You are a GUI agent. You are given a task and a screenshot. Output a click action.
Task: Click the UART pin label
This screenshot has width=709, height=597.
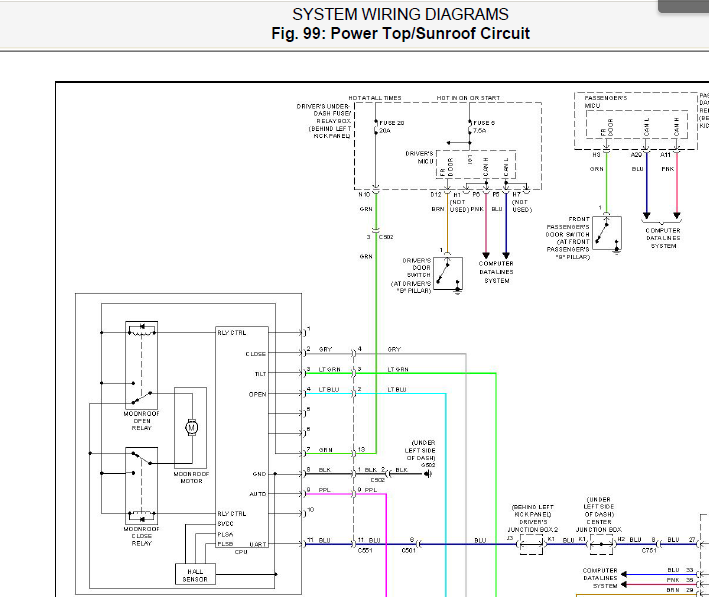(258, 545)
